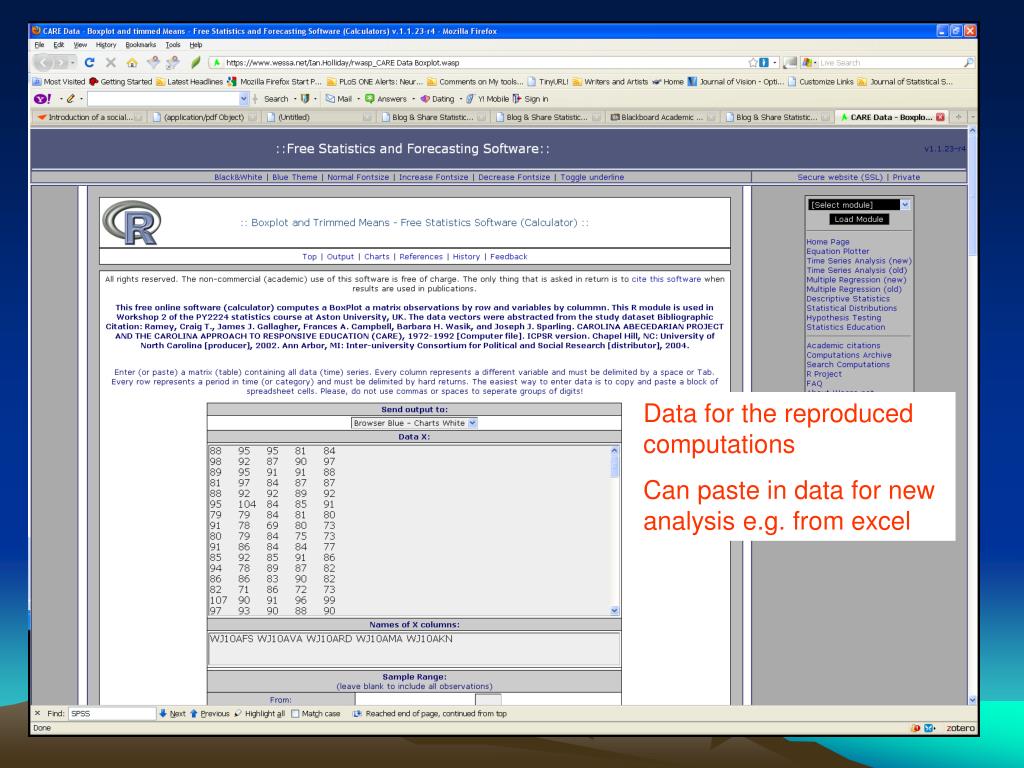1024x768 pixels.
Task: Open Yahoo Answers from the toolbar
Action: 386,99
